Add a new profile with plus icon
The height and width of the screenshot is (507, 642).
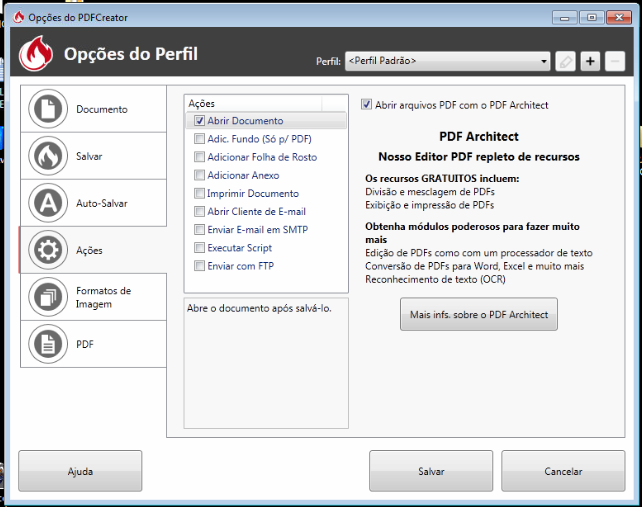click(590, 61)
